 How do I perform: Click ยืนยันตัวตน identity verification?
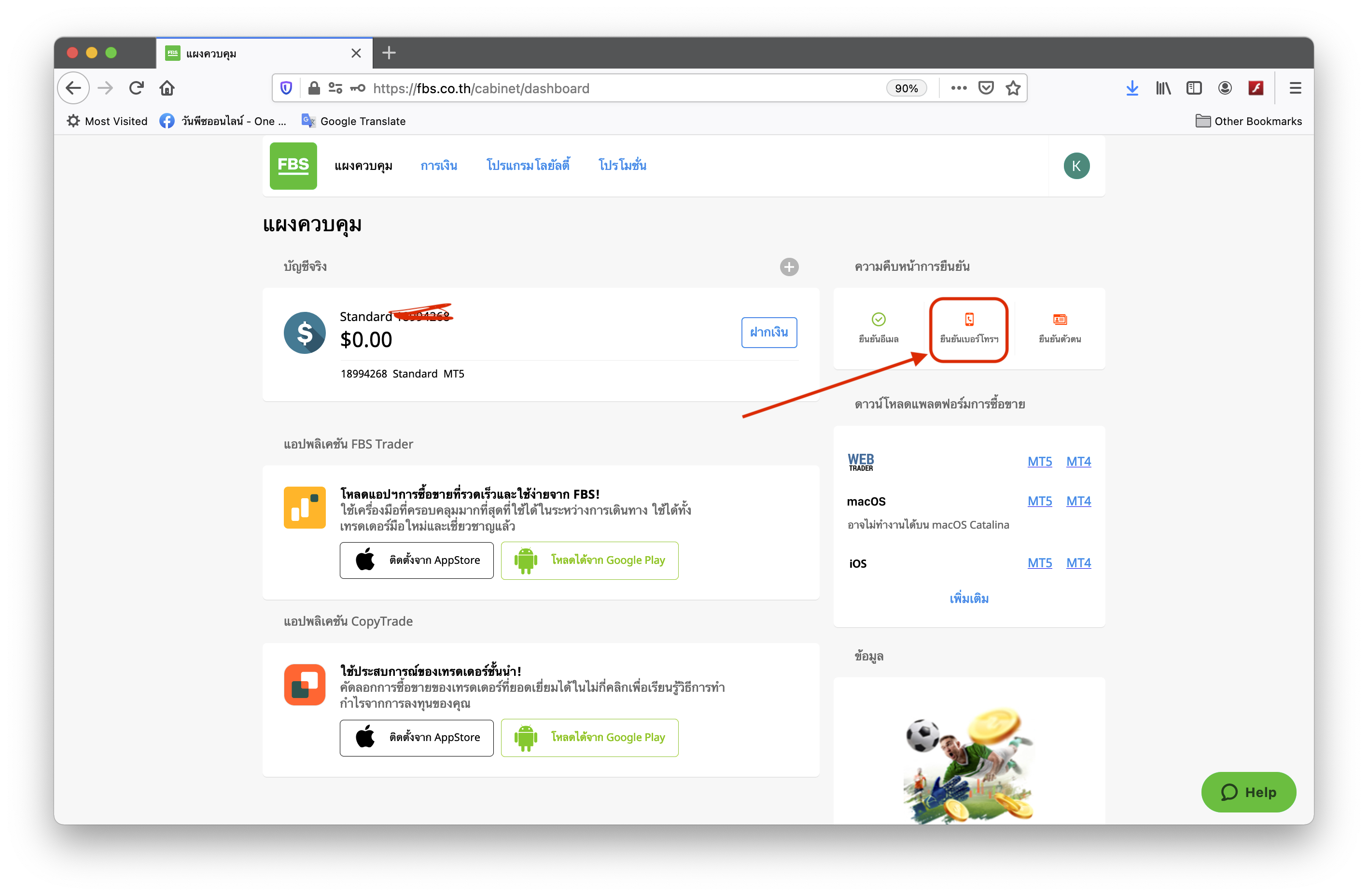tap(1060, 328)
